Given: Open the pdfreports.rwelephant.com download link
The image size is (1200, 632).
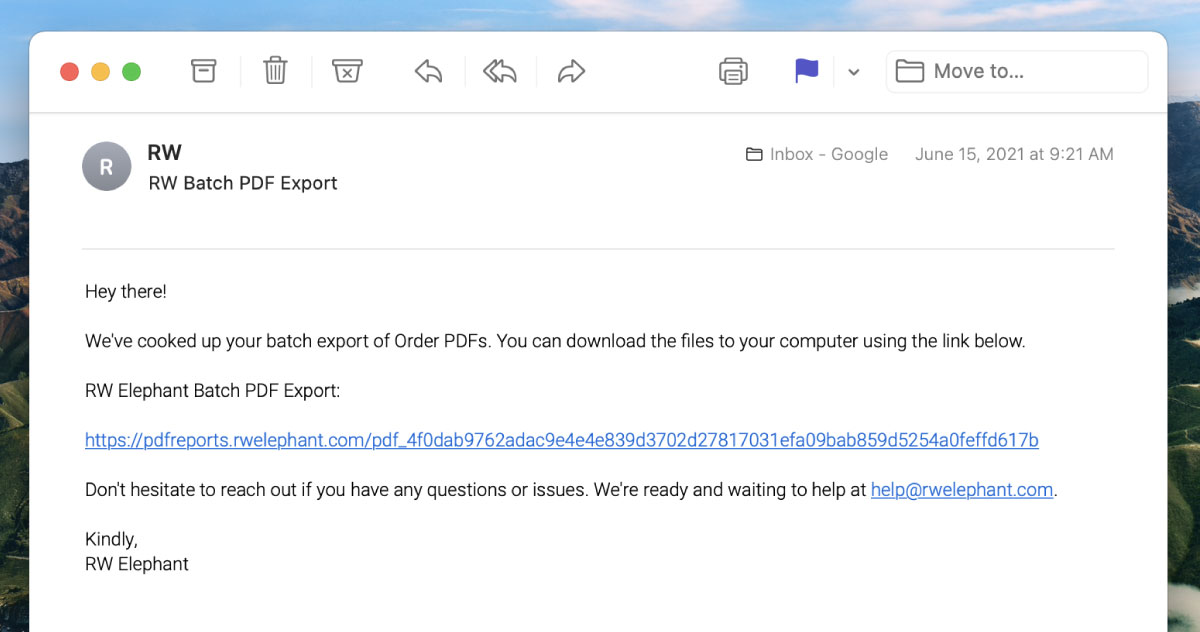Looking at the screenshot, I should [561, 440].
